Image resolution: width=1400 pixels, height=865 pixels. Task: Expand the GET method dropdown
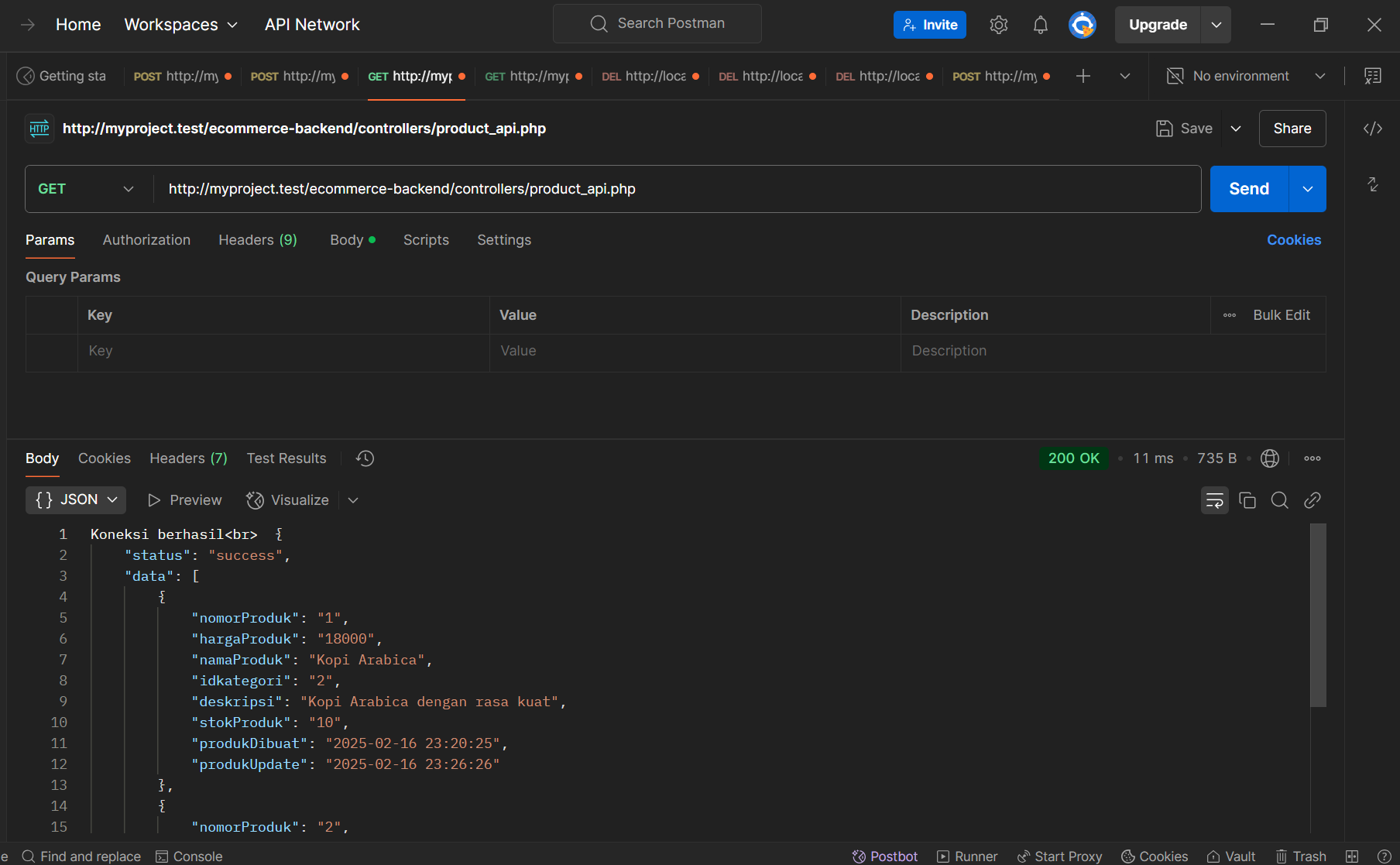tap(85, 189)
